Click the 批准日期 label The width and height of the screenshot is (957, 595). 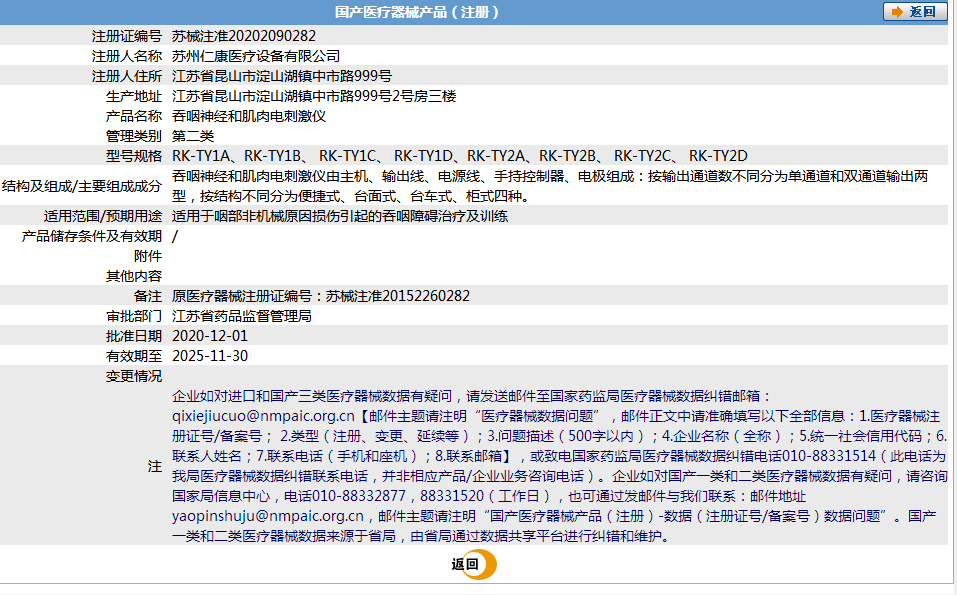134,336
